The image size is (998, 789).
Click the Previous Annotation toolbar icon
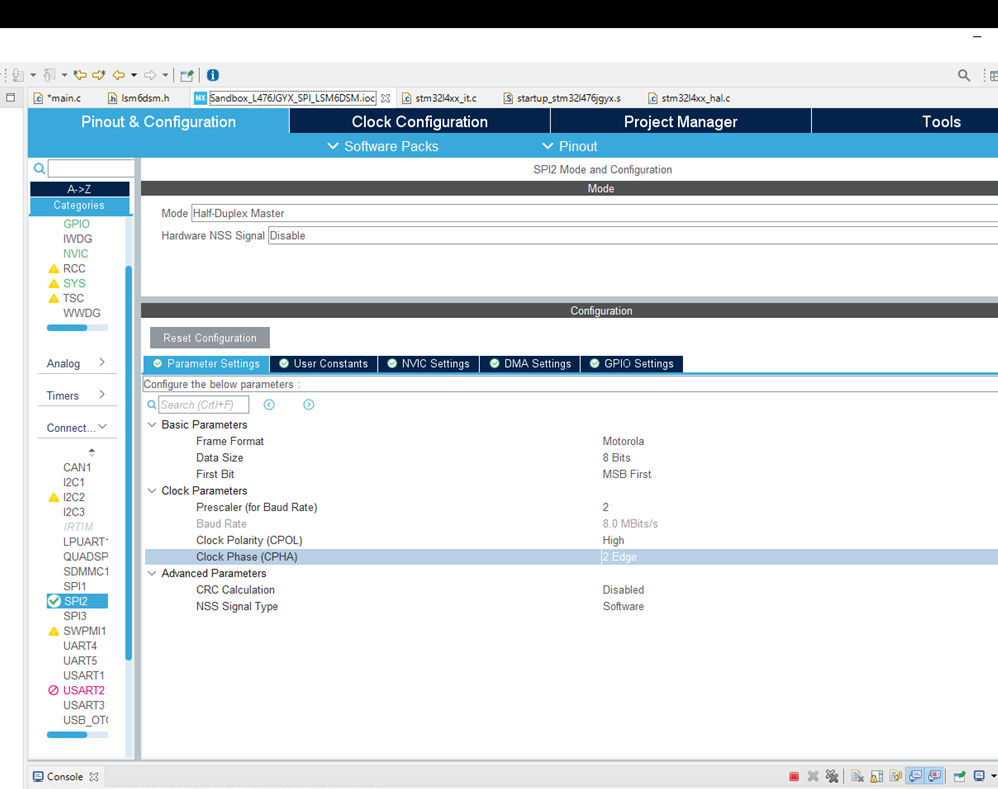[49, 75]
